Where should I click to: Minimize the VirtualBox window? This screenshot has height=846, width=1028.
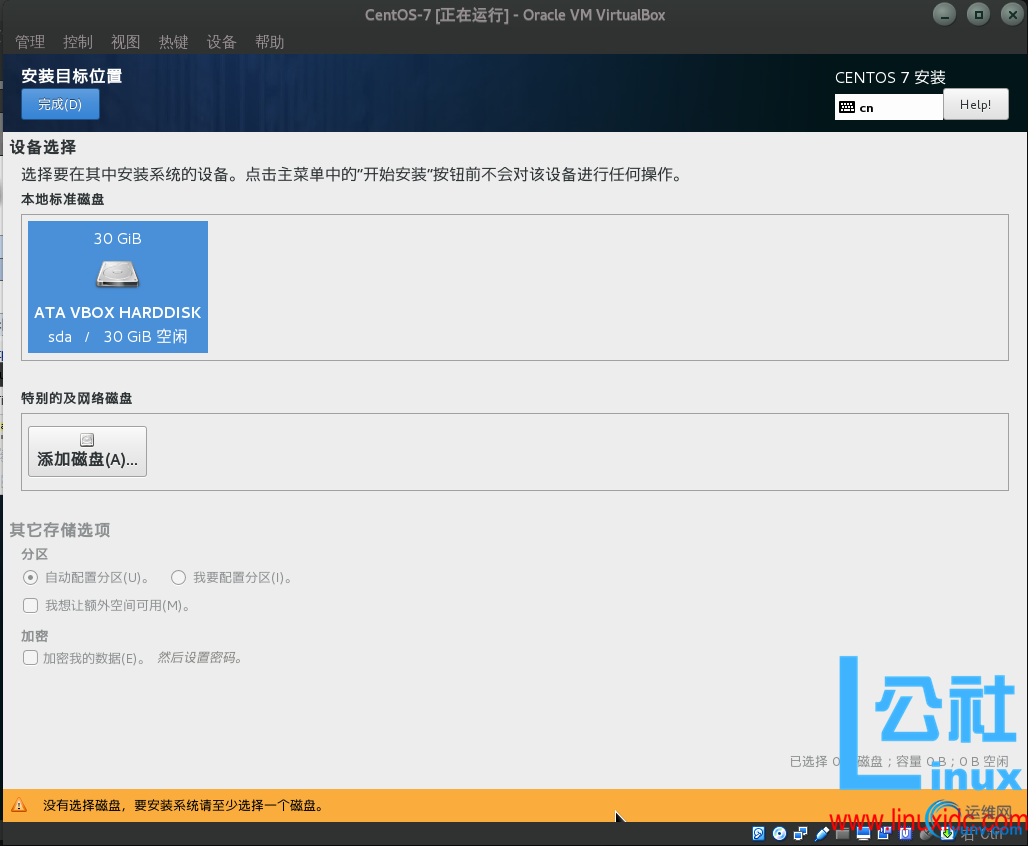(x=944, y=14)
